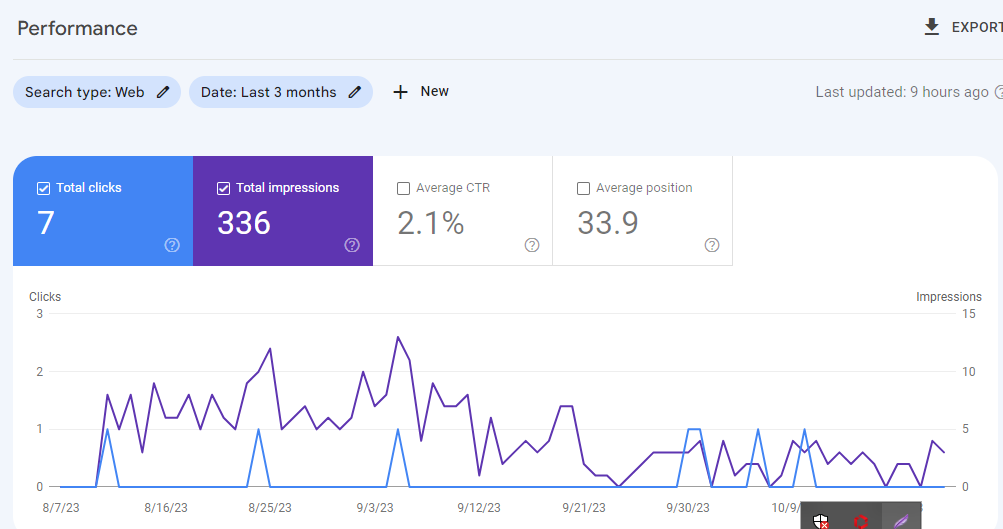Click the 15 tick on Impressions axis
Viewport: 1003px width, 529px height.
tap(968, 314)
